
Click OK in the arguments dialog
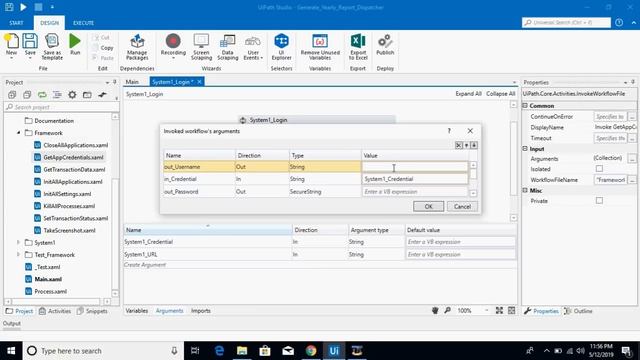pyautogui.click(x=428, y=206)
